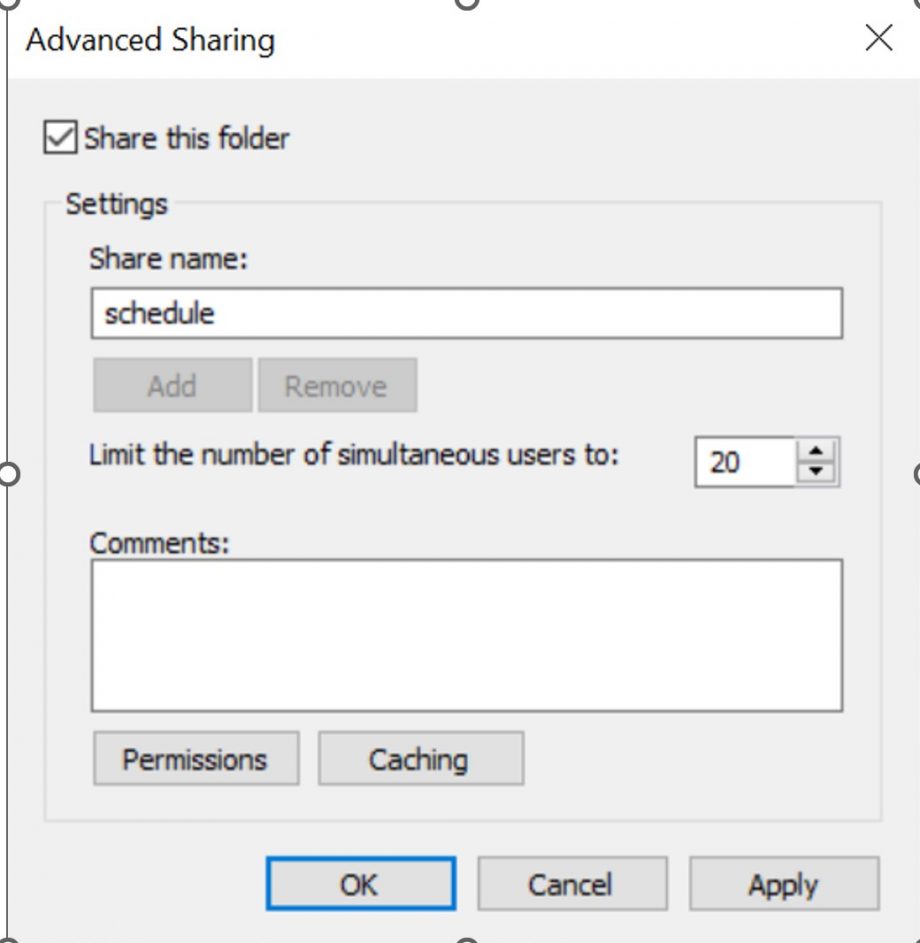Click the Remove button
The height and width of the screenshot is (943, 920).
coord(337,385)
